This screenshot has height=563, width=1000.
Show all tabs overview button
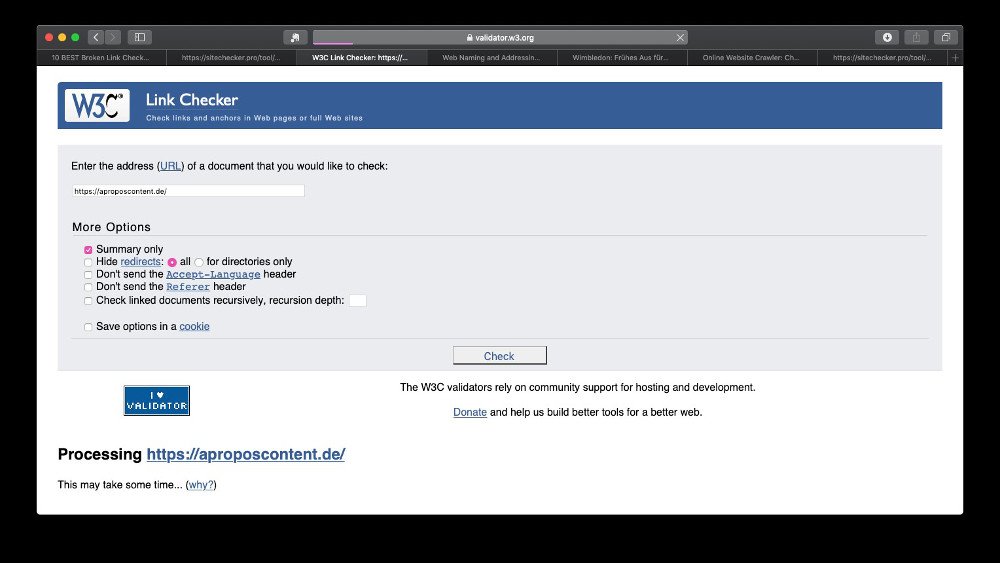coord(945,38)
